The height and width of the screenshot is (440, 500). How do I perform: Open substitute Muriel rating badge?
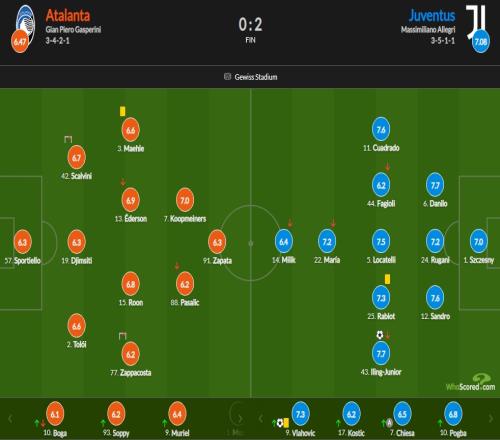pos(177,414)
